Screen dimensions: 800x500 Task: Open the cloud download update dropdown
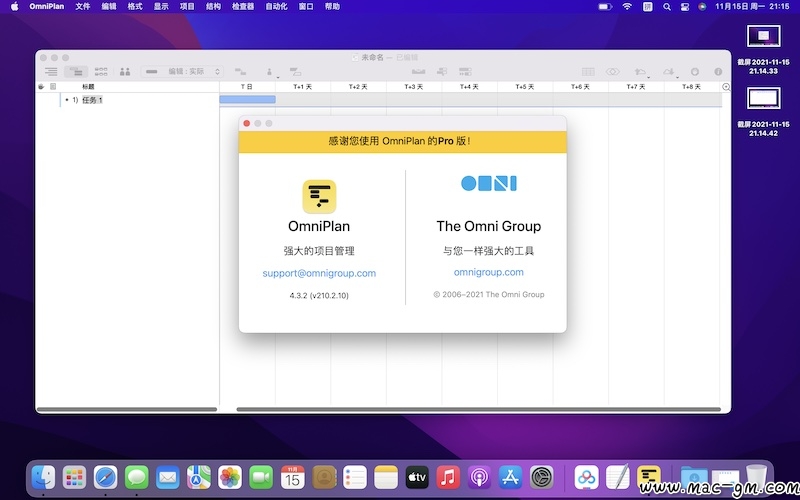(x=669, y=72)
